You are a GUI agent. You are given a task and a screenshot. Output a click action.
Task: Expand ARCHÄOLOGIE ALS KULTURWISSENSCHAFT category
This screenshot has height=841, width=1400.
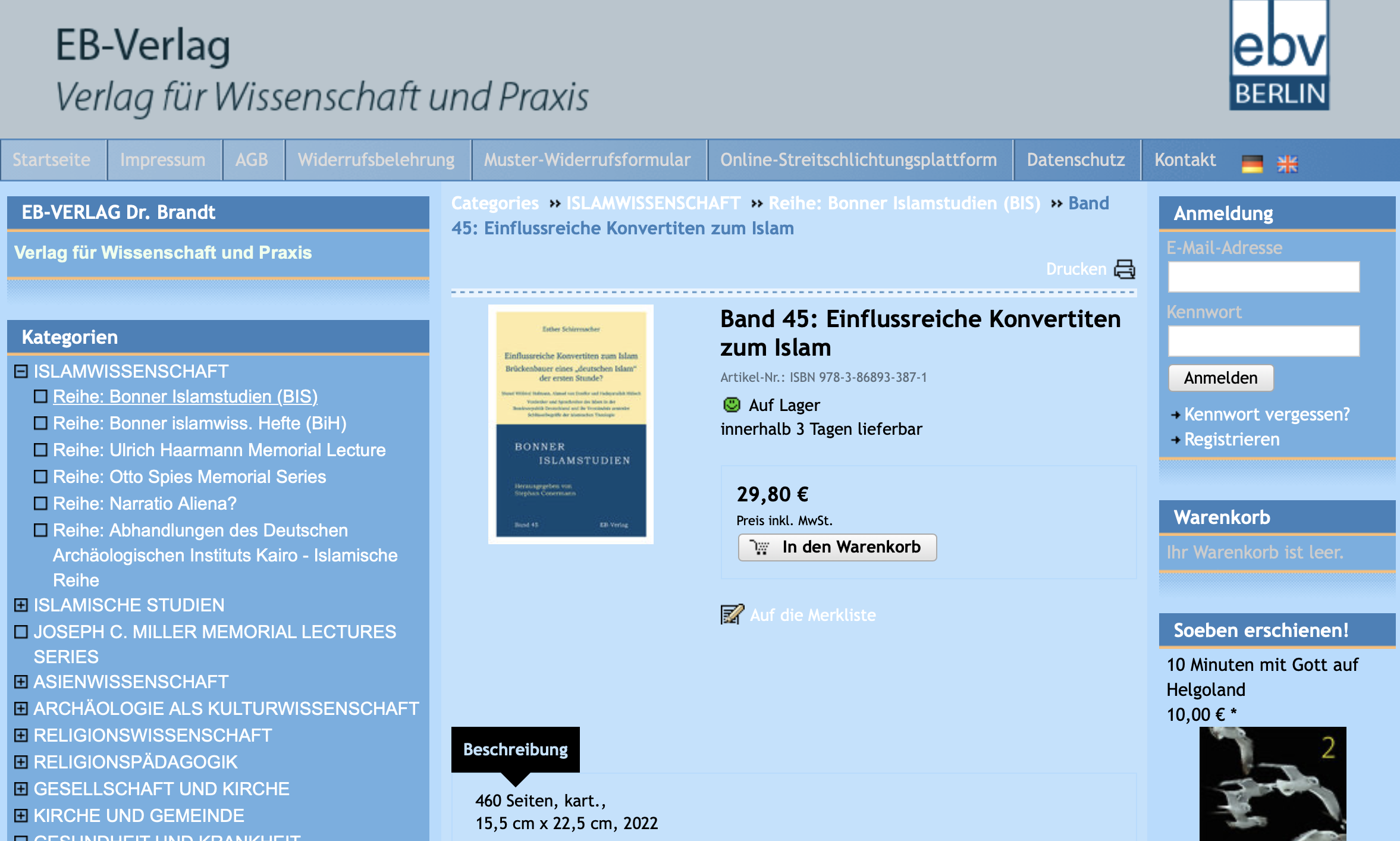pyautogui.click(x=21, y=708)
